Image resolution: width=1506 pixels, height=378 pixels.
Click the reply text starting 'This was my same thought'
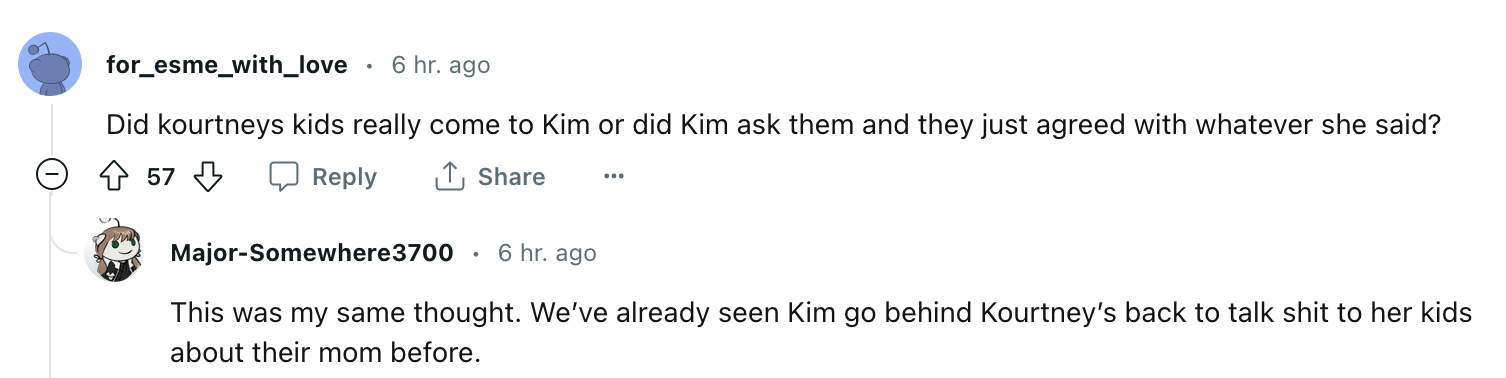click(x=821, y=332)
